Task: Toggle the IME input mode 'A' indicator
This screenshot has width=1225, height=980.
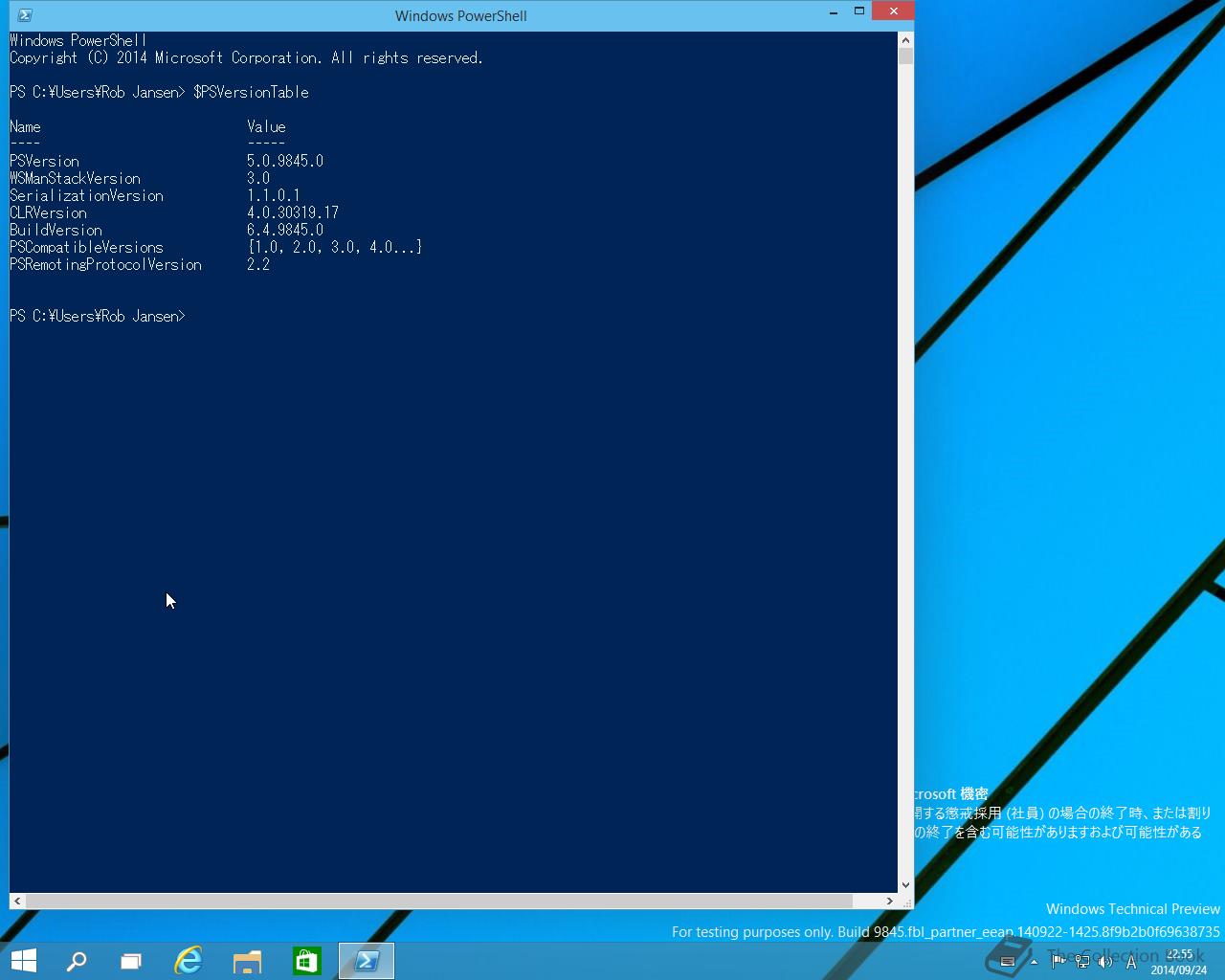Action: click(1131, 962)
